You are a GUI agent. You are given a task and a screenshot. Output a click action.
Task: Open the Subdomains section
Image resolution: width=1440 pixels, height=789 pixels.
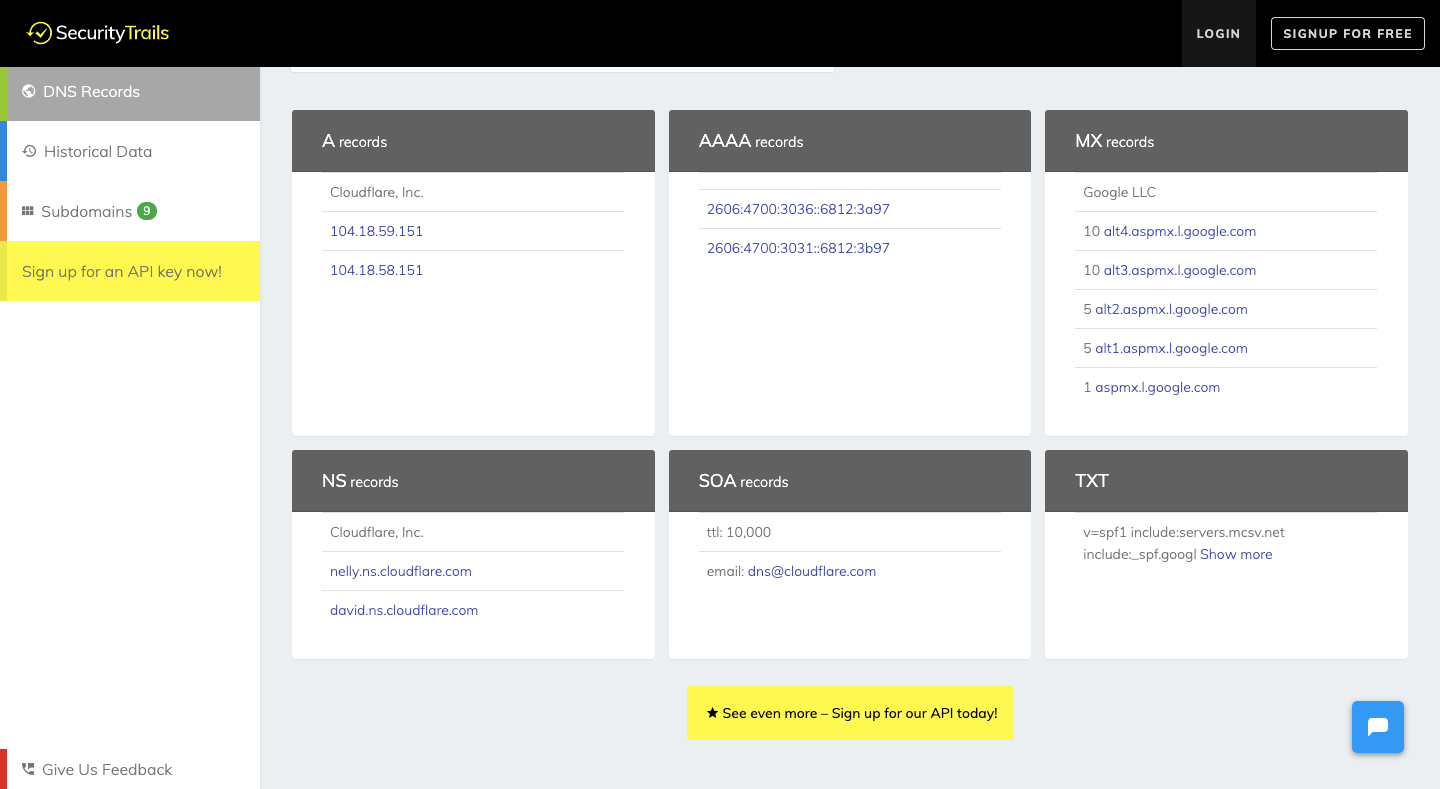pyautogui.click(x=130, y=211)
